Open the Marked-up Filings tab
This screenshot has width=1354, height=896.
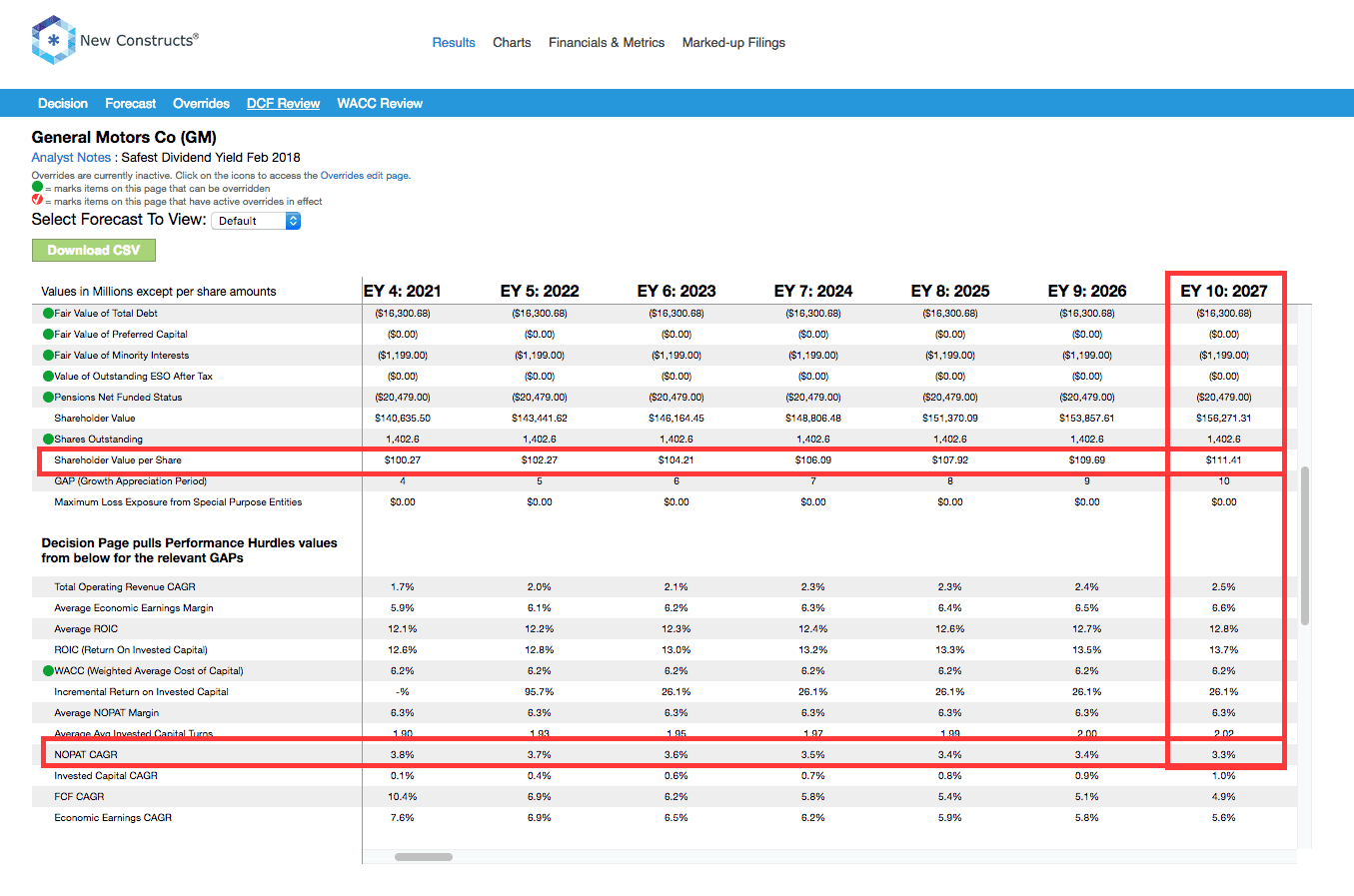pos(733,43)
